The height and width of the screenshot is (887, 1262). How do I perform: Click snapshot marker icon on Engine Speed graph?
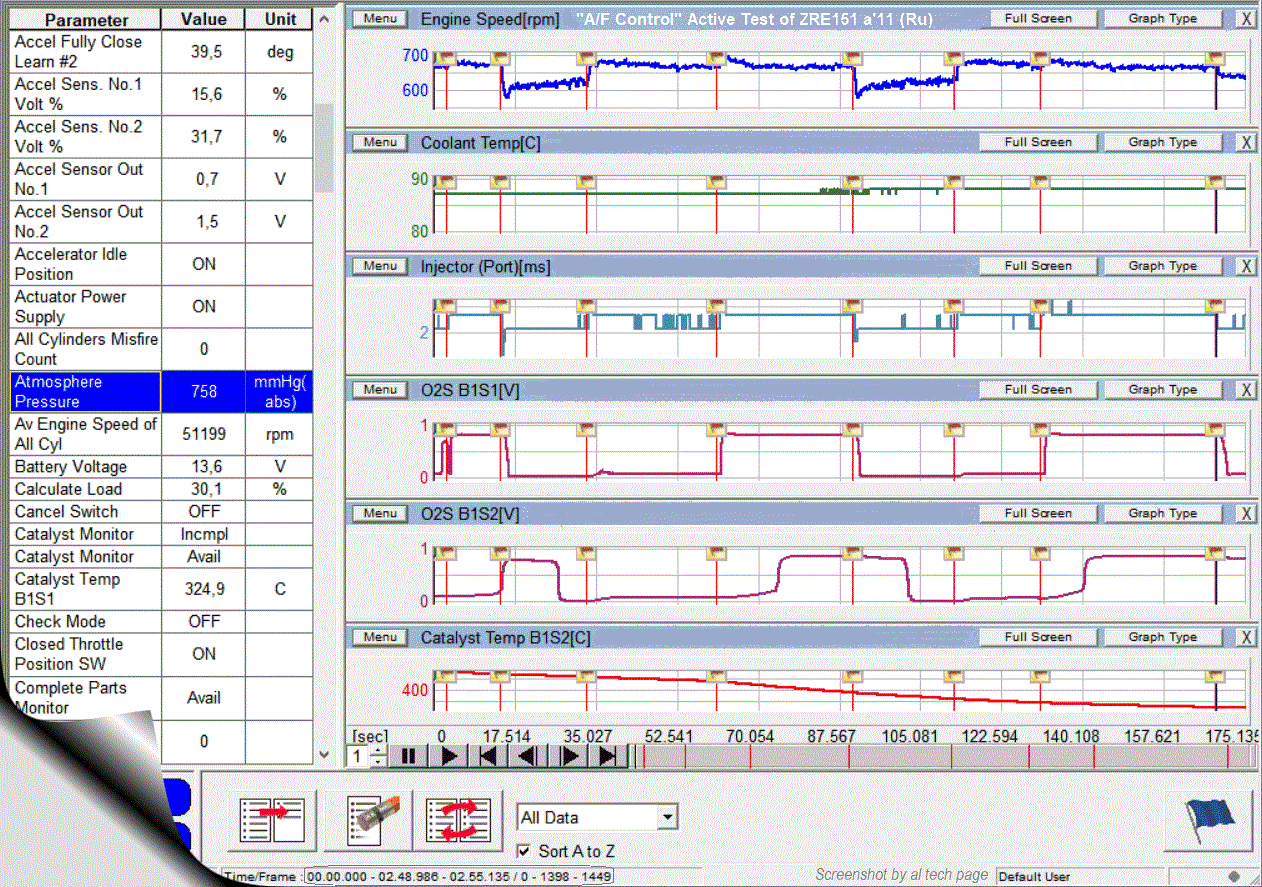(x=445, y=57)
